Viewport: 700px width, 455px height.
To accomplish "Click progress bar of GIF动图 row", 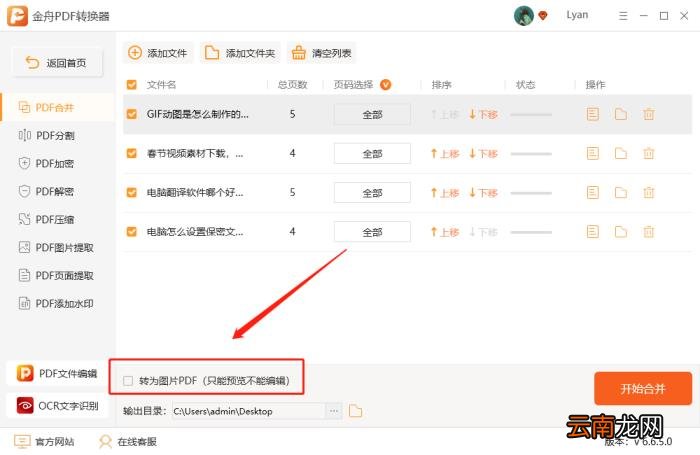I will [x=531, y=115].
